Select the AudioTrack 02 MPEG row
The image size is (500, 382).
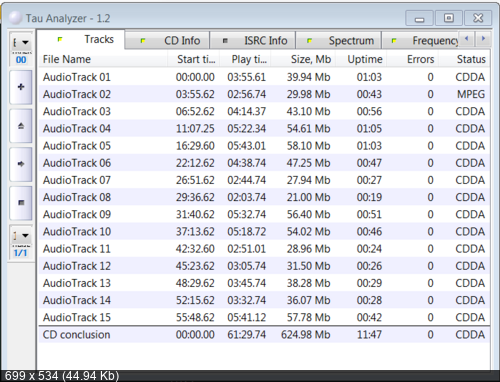(x=264, y=94)
